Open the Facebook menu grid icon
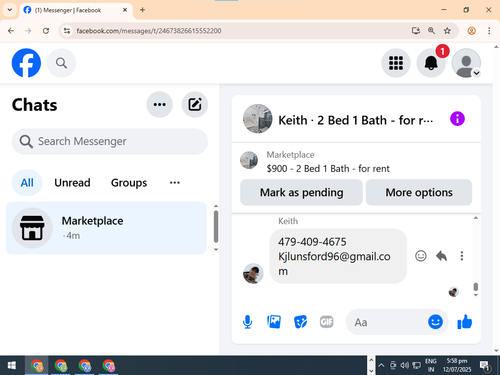This screenshot has width=500, height=375. 396,63
